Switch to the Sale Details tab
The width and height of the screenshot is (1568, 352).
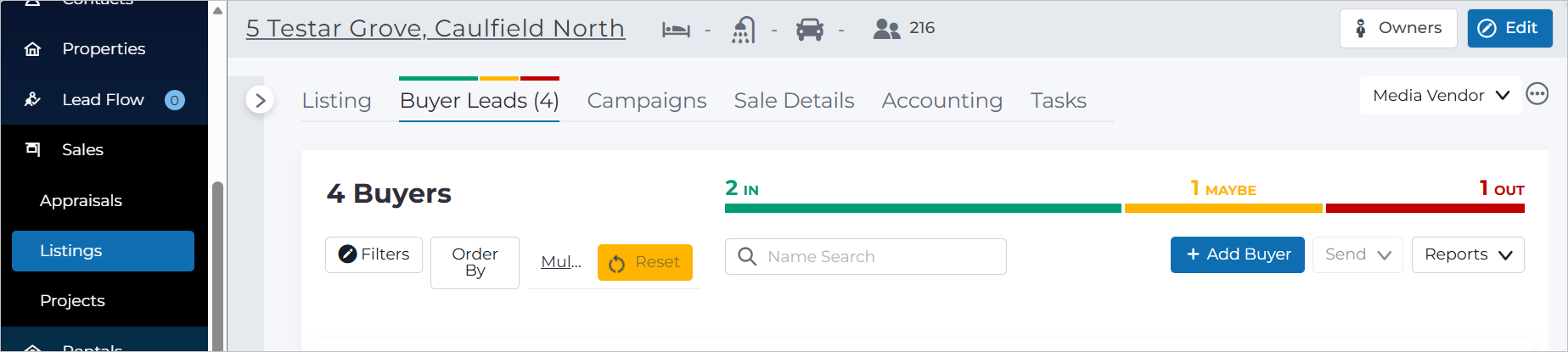(794, 100)
